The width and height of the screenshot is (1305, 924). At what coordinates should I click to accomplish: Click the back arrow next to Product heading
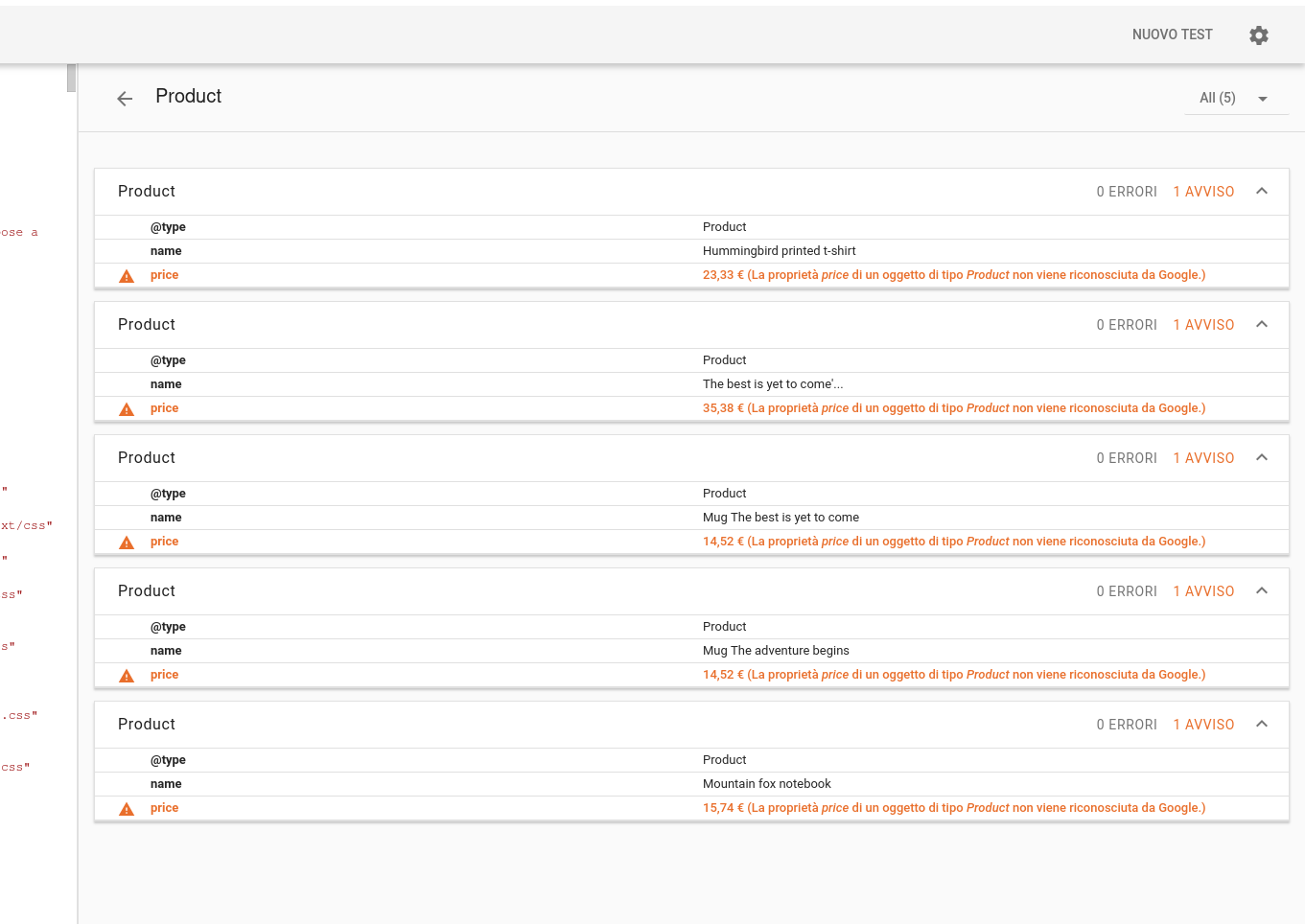point(125,98)
